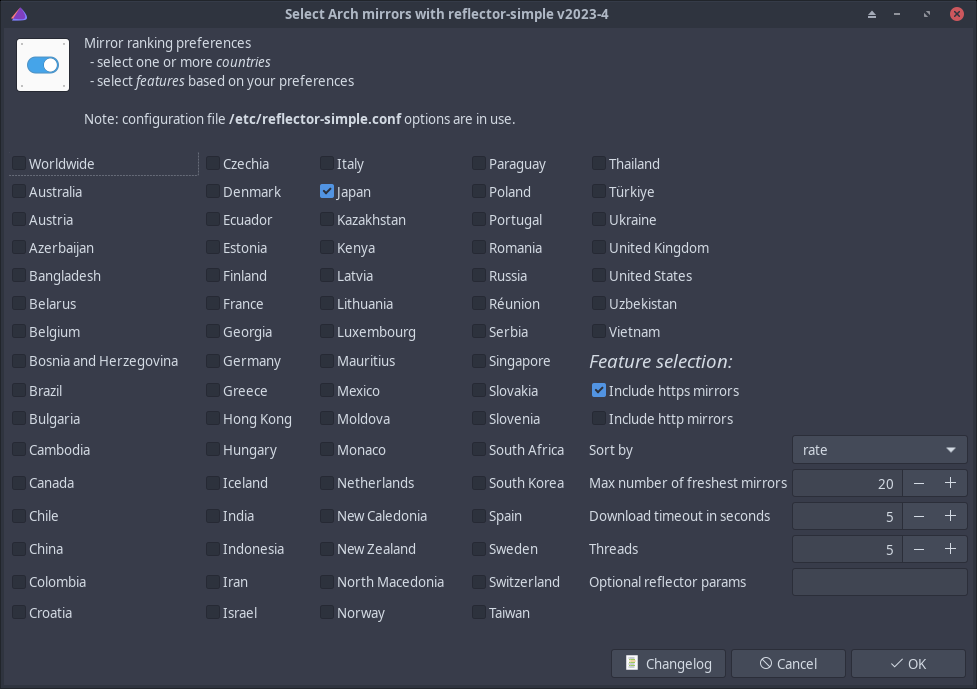Click the Optional reflector params field

pyautogui.click(x=879, y=582)
